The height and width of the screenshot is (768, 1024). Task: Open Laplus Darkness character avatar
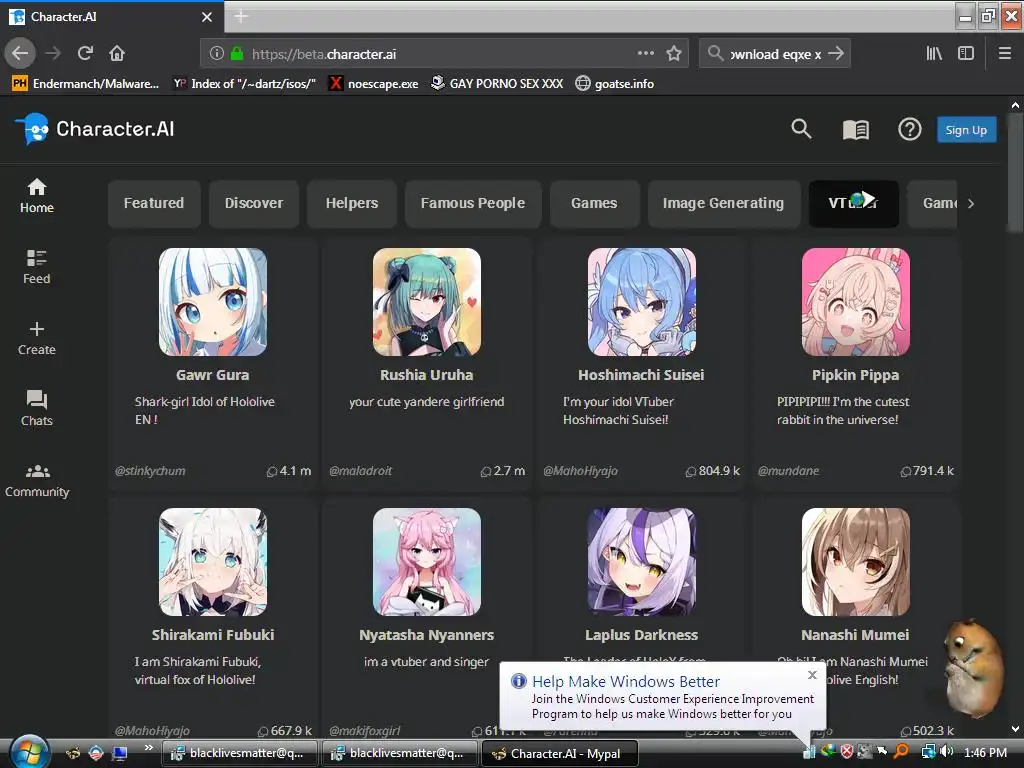[641, 562]
